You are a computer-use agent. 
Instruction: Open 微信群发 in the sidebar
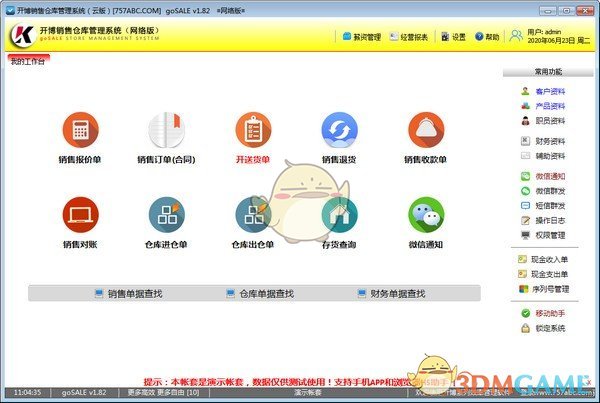pyautogui.click(x=543, y=191)
